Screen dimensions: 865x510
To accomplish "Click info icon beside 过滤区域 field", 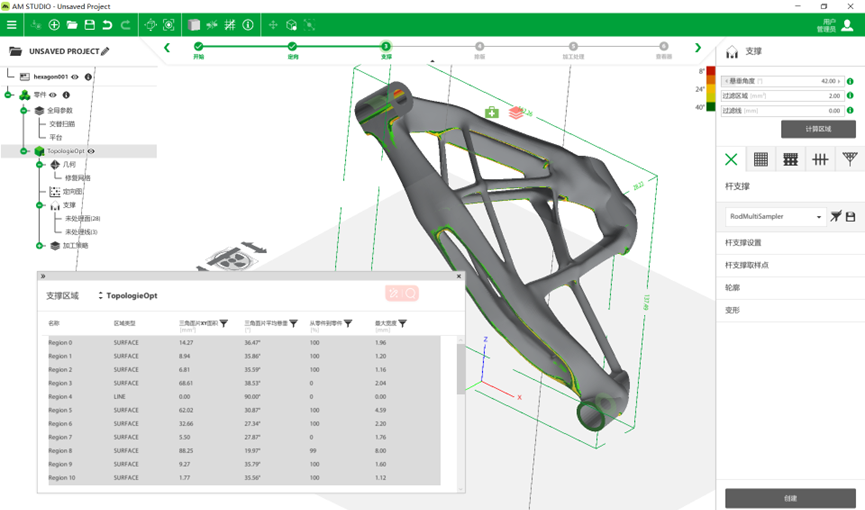I will point(850,95).
